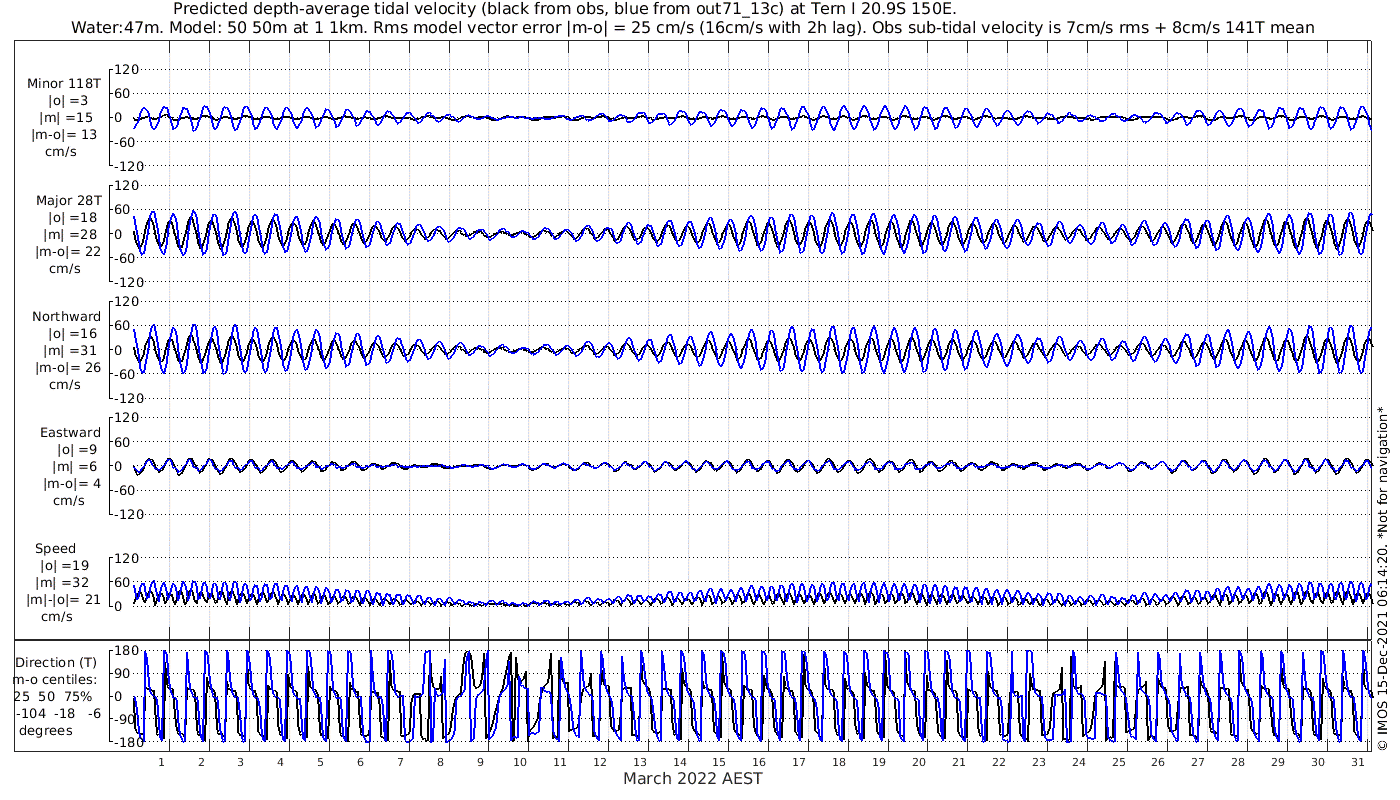Click the 'm-o centiles:' label

[x=55, y=679]
